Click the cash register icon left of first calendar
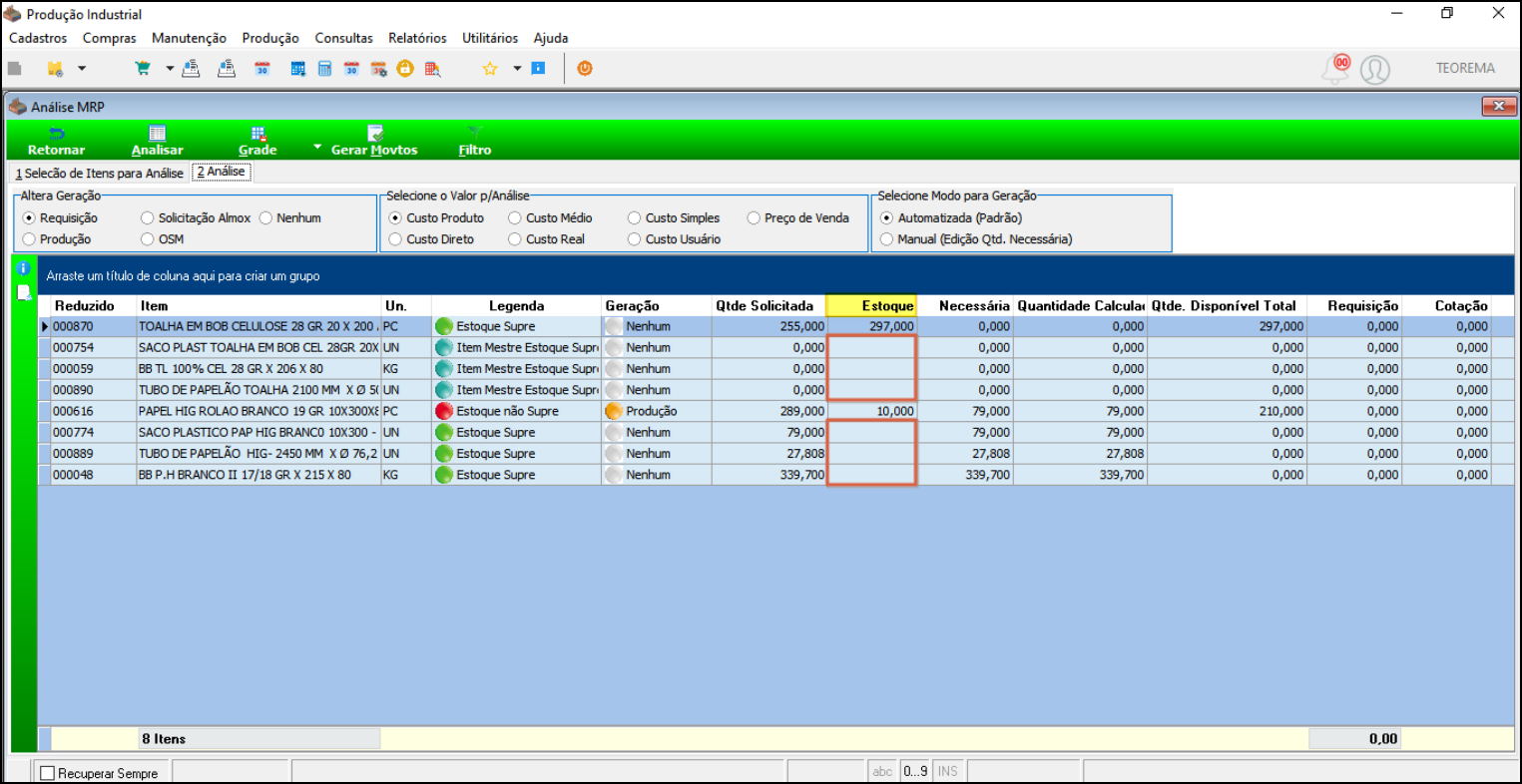 (227, 69)
